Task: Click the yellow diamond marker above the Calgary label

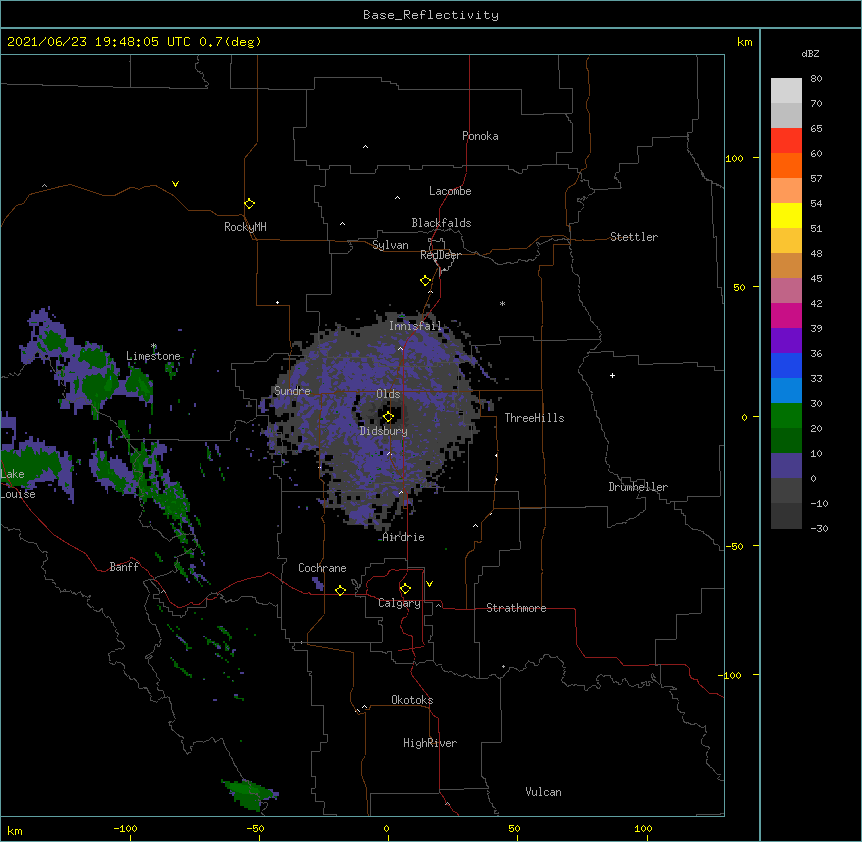Action: pos(405,589)
